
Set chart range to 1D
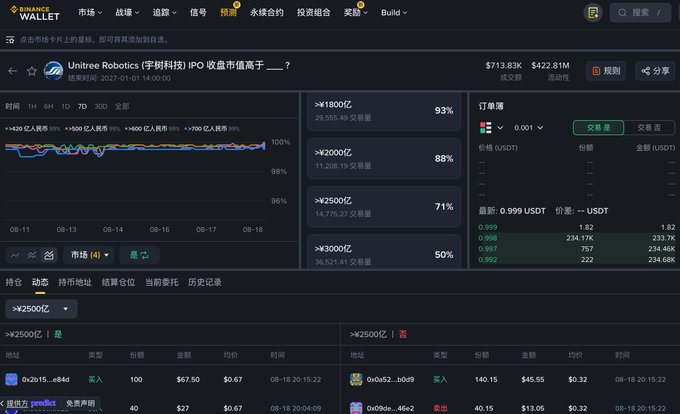coord(65,106)
